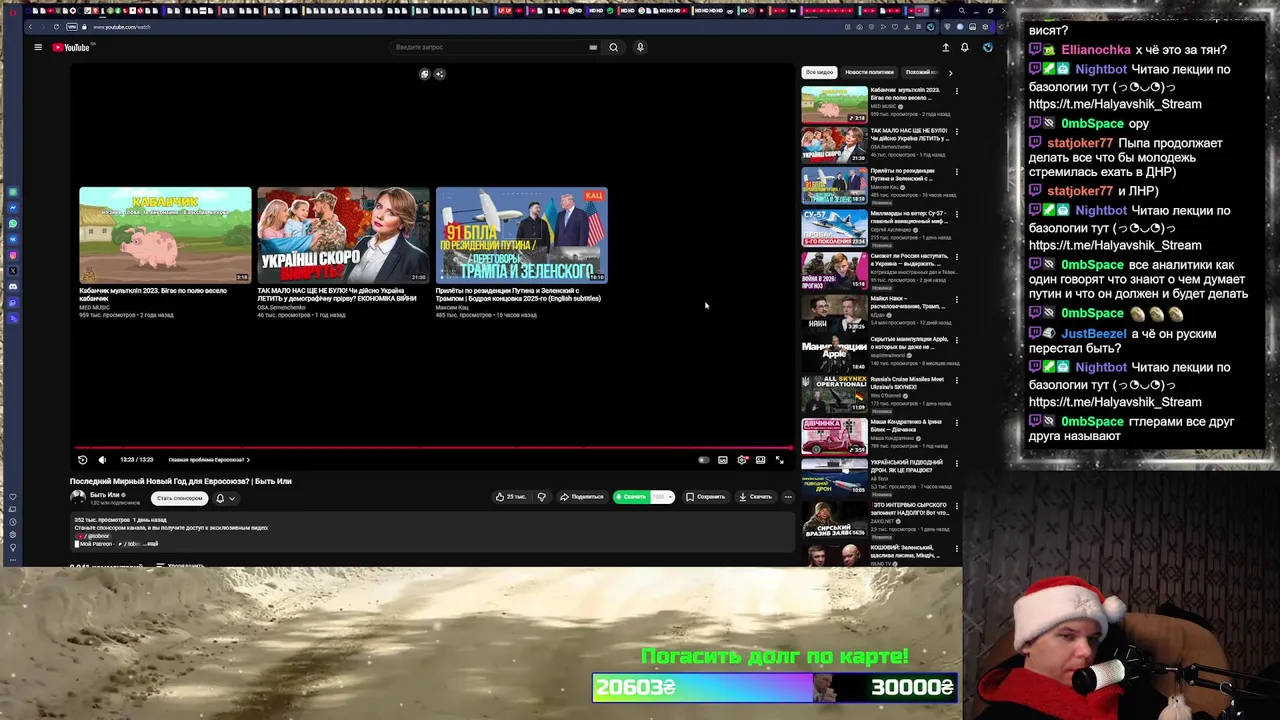Open endscreen Кабанчик pig cartoon thumbnail
This screenshot has height=720, width=1280.
tap(165, 235)
